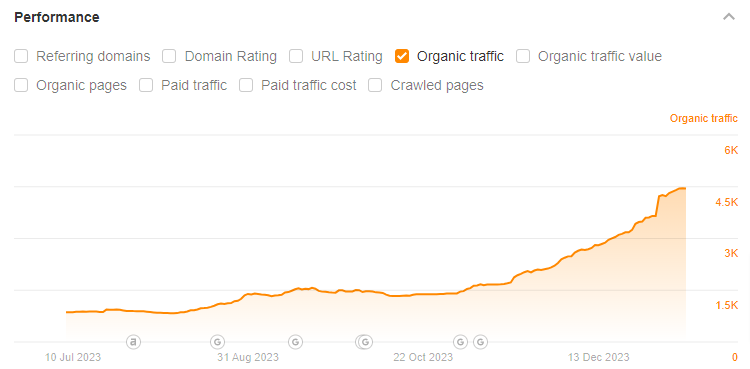Click the Google marker above 31 Aug 2023
This screenshot has width=750, height=369.
click(x=217, y=342)
